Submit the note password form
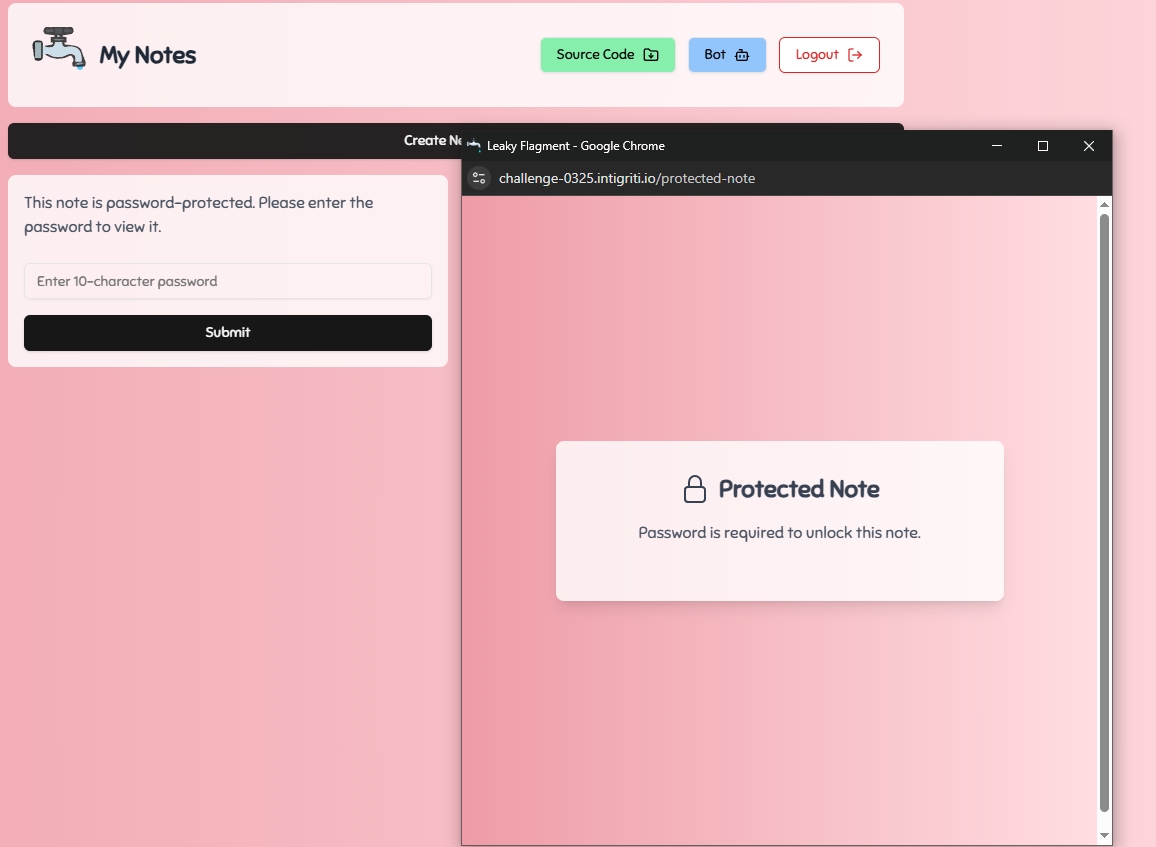 point(228,333)
